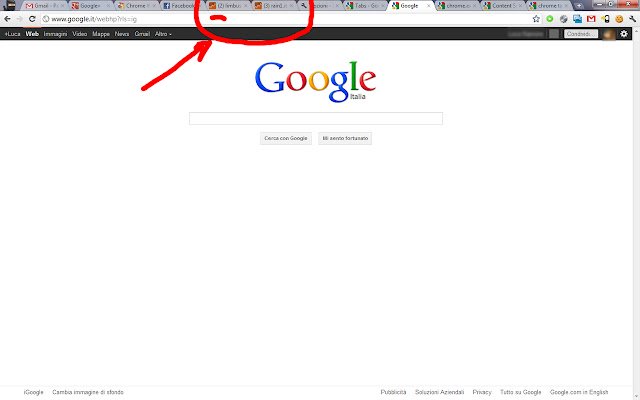
Task: Focus the Google search input field
Action: tap(316, 118)
